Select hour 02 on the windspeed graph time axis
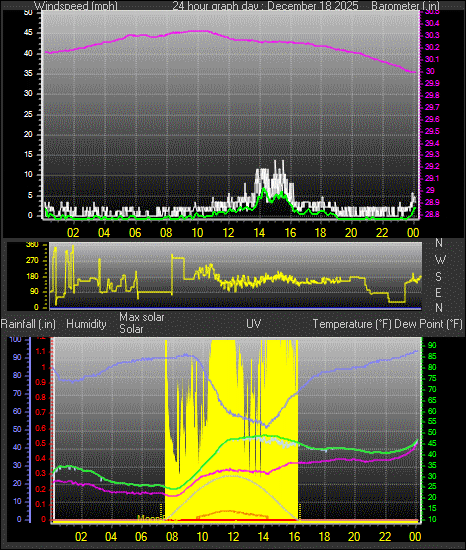Screen dimensions: 466x550 point(73,233)
